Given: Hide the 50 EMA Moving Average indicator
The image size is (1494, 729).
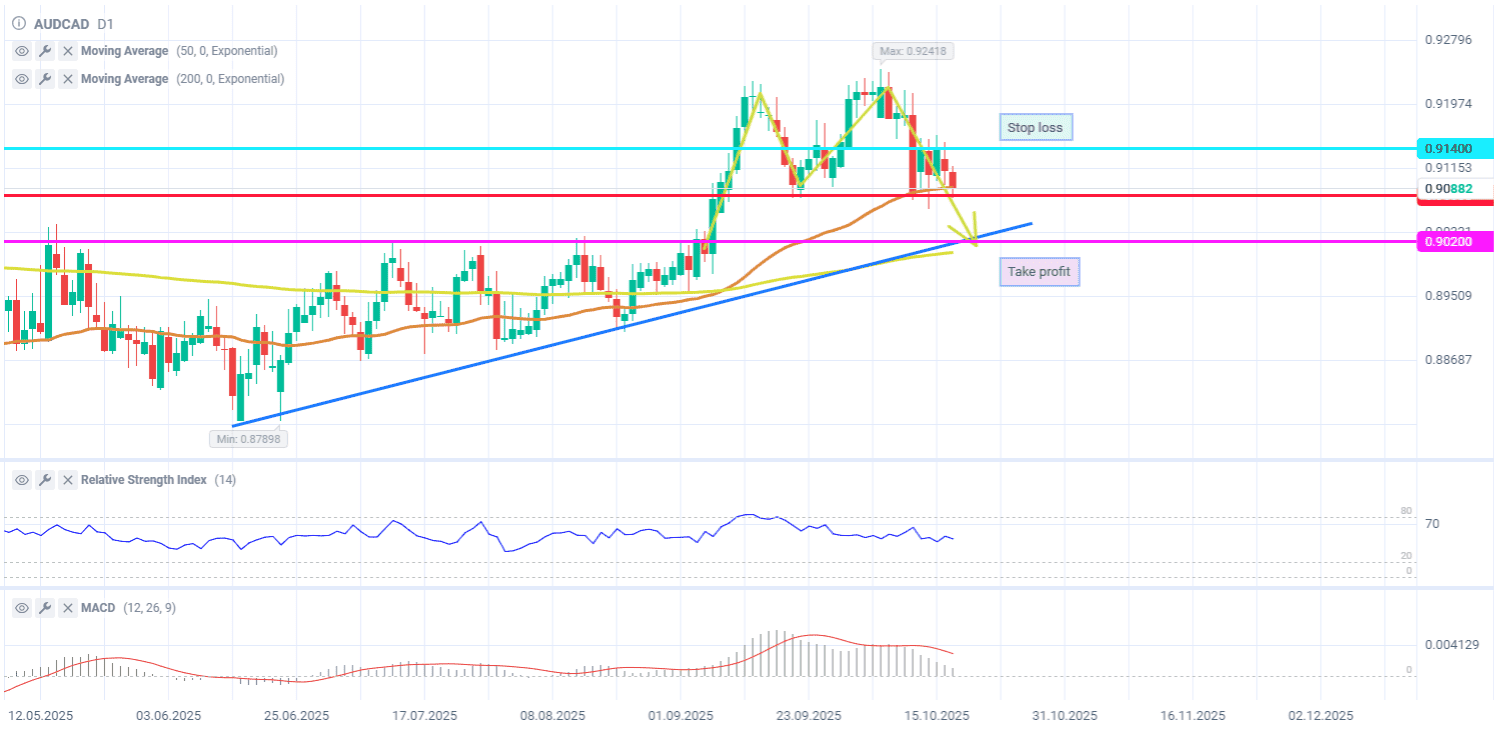Looking at the screenshot, I should point(22,51).
